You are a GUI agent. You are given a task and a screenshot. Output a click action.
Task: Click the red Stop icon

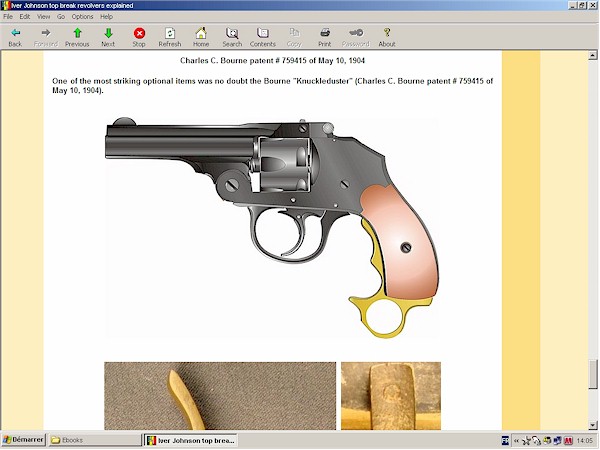pyautogui.click(x=139, y=33)
